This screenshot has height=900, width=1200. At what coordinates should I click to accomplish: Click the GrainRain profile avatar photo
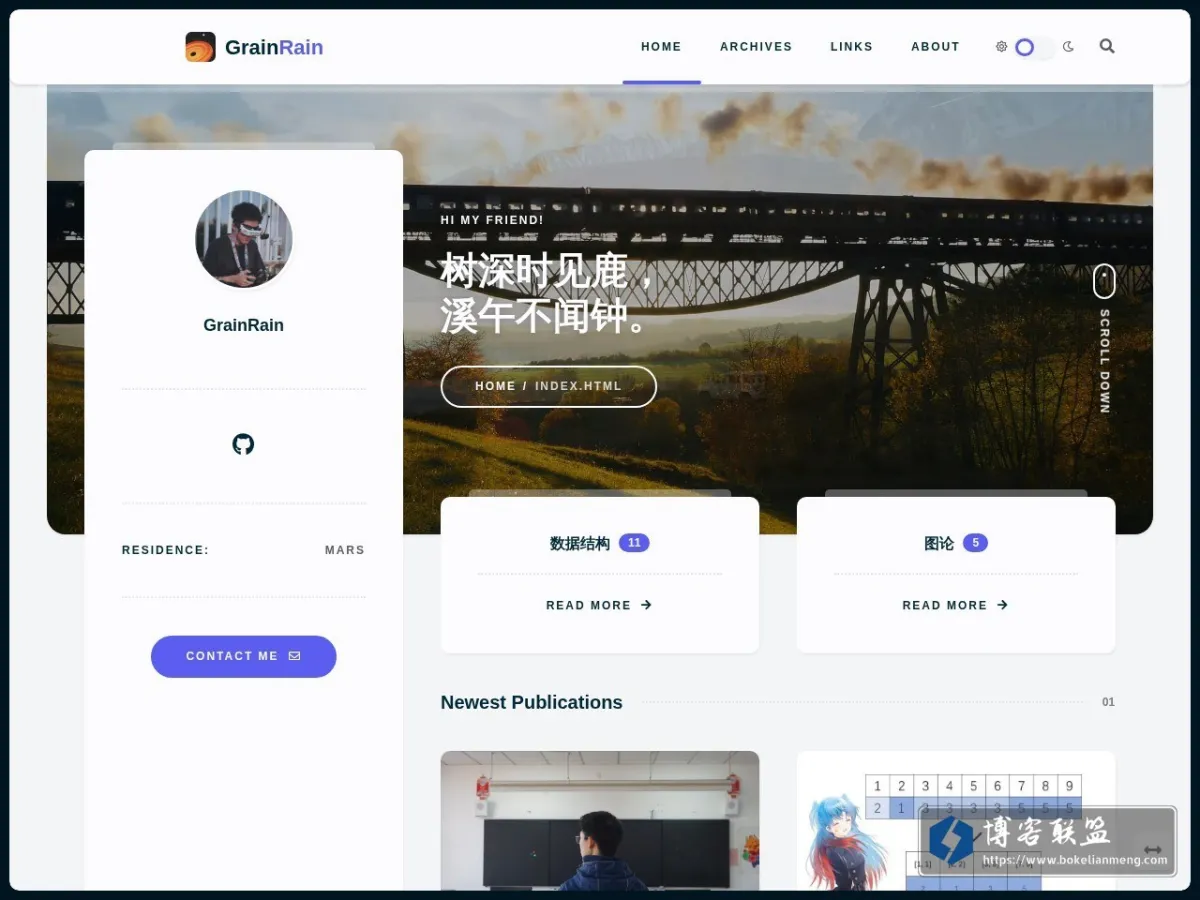click(x=244, y=239)
